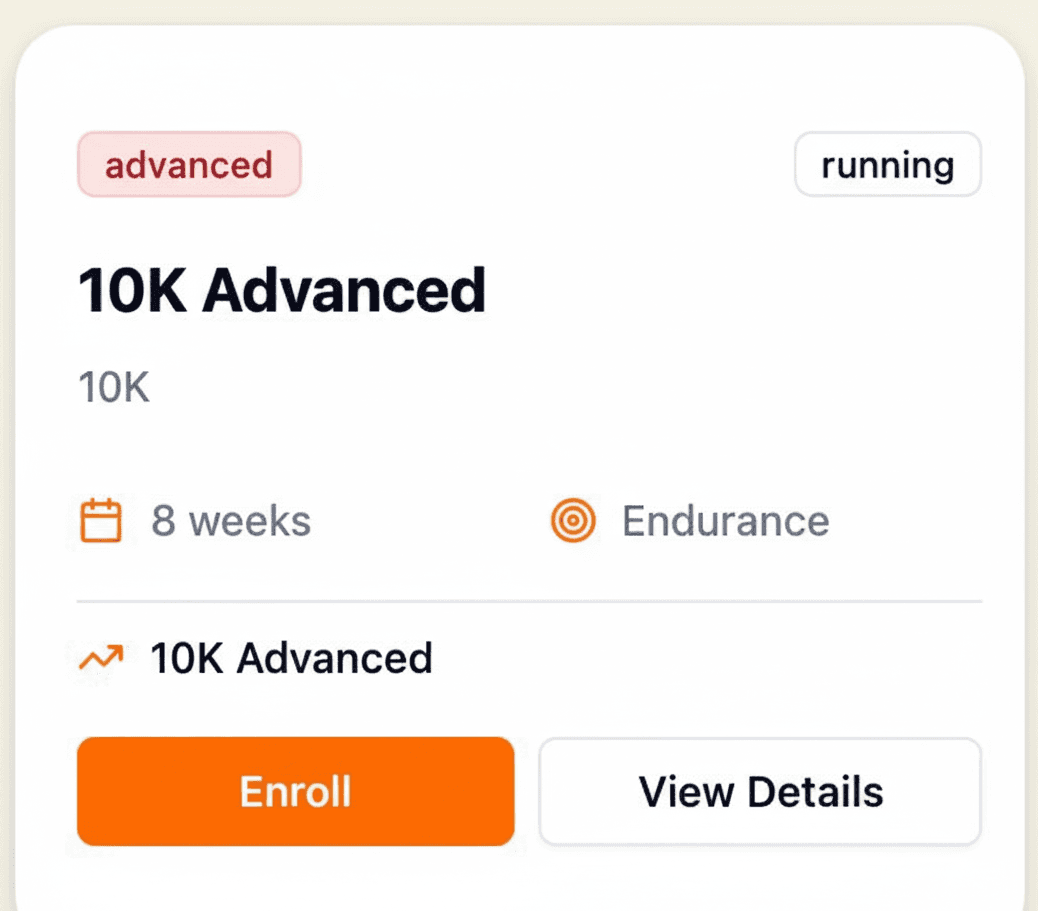Open details for the 8 weeks duration
This screenshot has height=911, width=1038.
230,520
